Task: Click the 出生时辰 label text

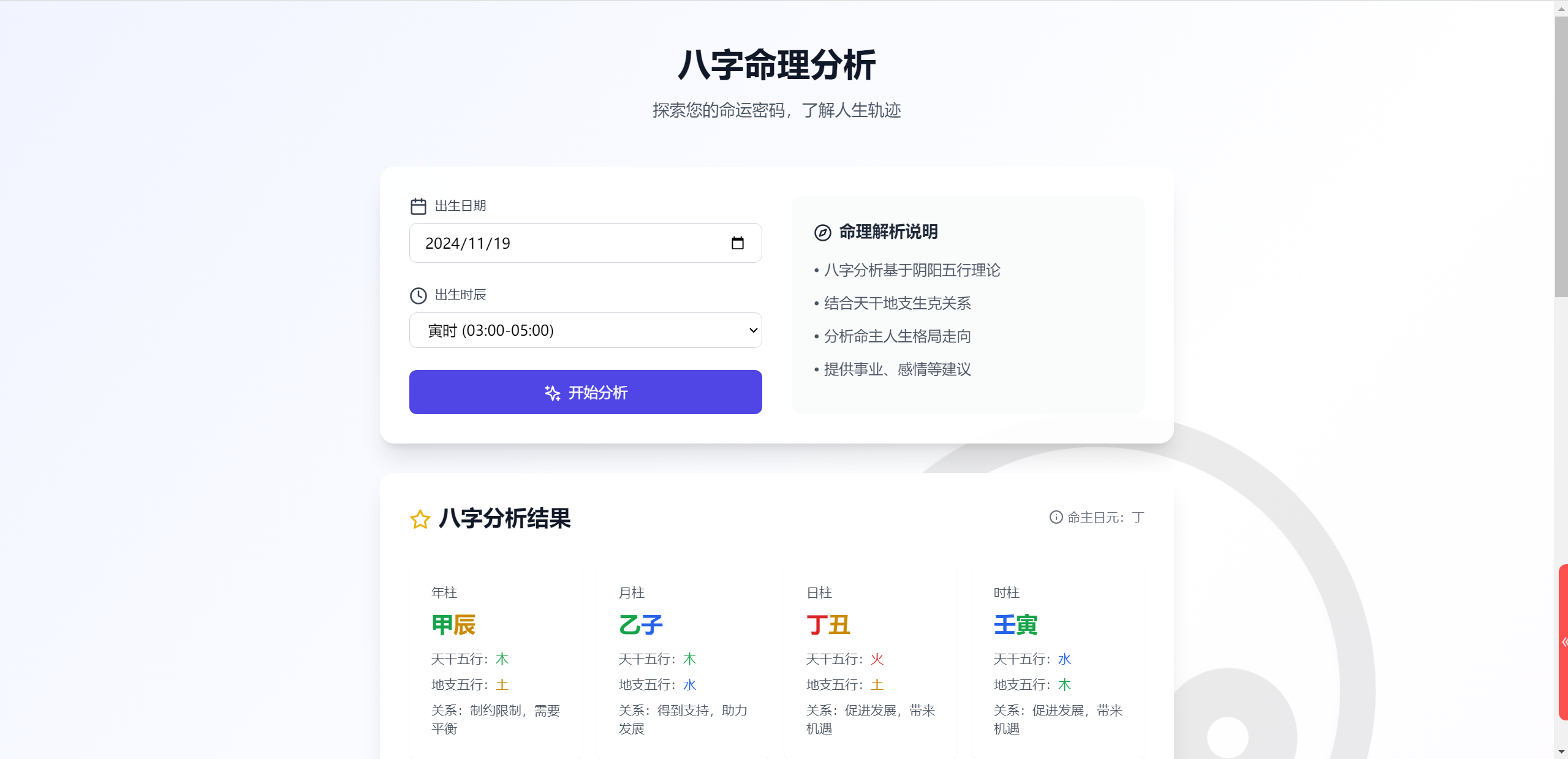Action: coord(460,295)
